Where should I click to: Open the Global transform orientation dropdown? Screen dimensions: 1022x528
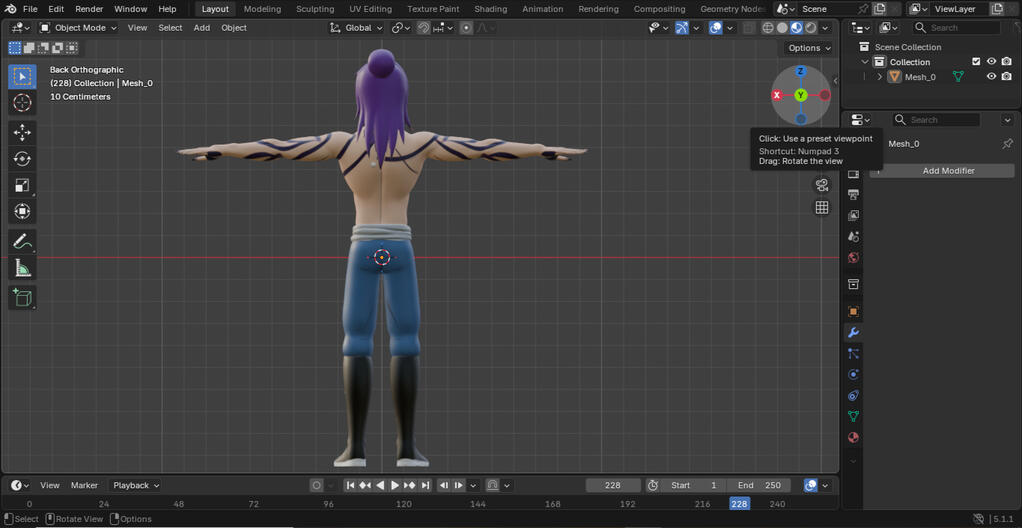pos(358,28)
